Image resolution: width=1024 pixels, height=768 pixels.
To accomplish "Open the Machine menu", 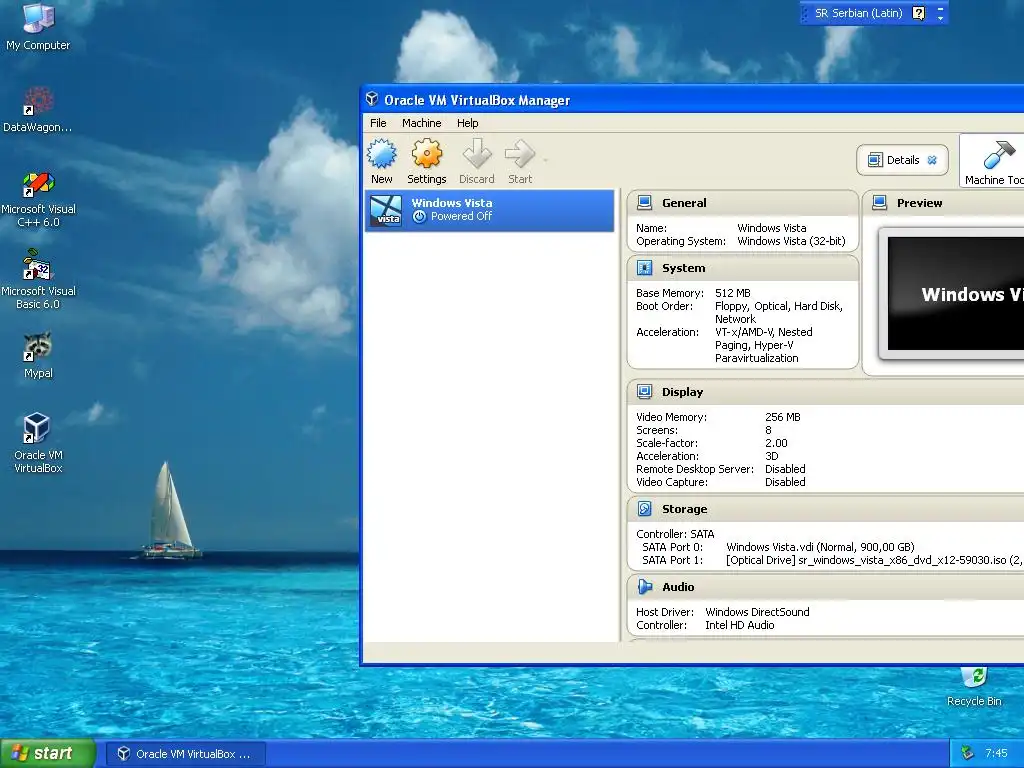I will point(421,123).
